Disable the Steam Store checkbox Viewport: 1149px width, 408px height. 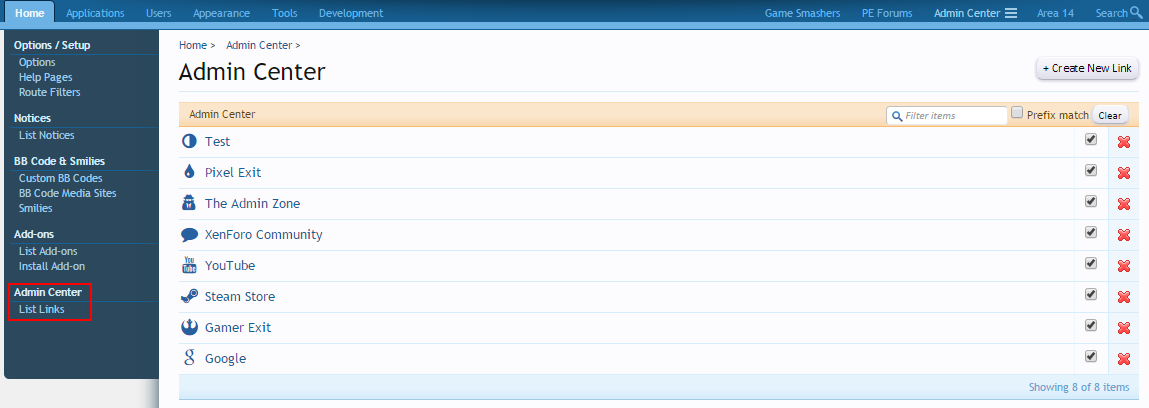1091,294
